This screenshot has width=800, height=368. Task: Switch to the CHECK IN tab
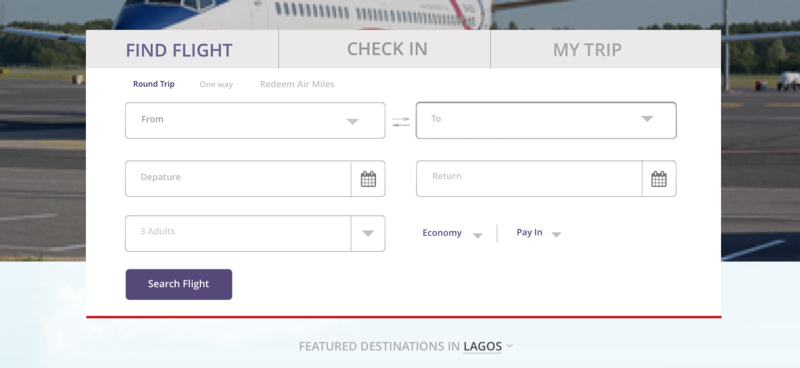click(x=387, y=49)
